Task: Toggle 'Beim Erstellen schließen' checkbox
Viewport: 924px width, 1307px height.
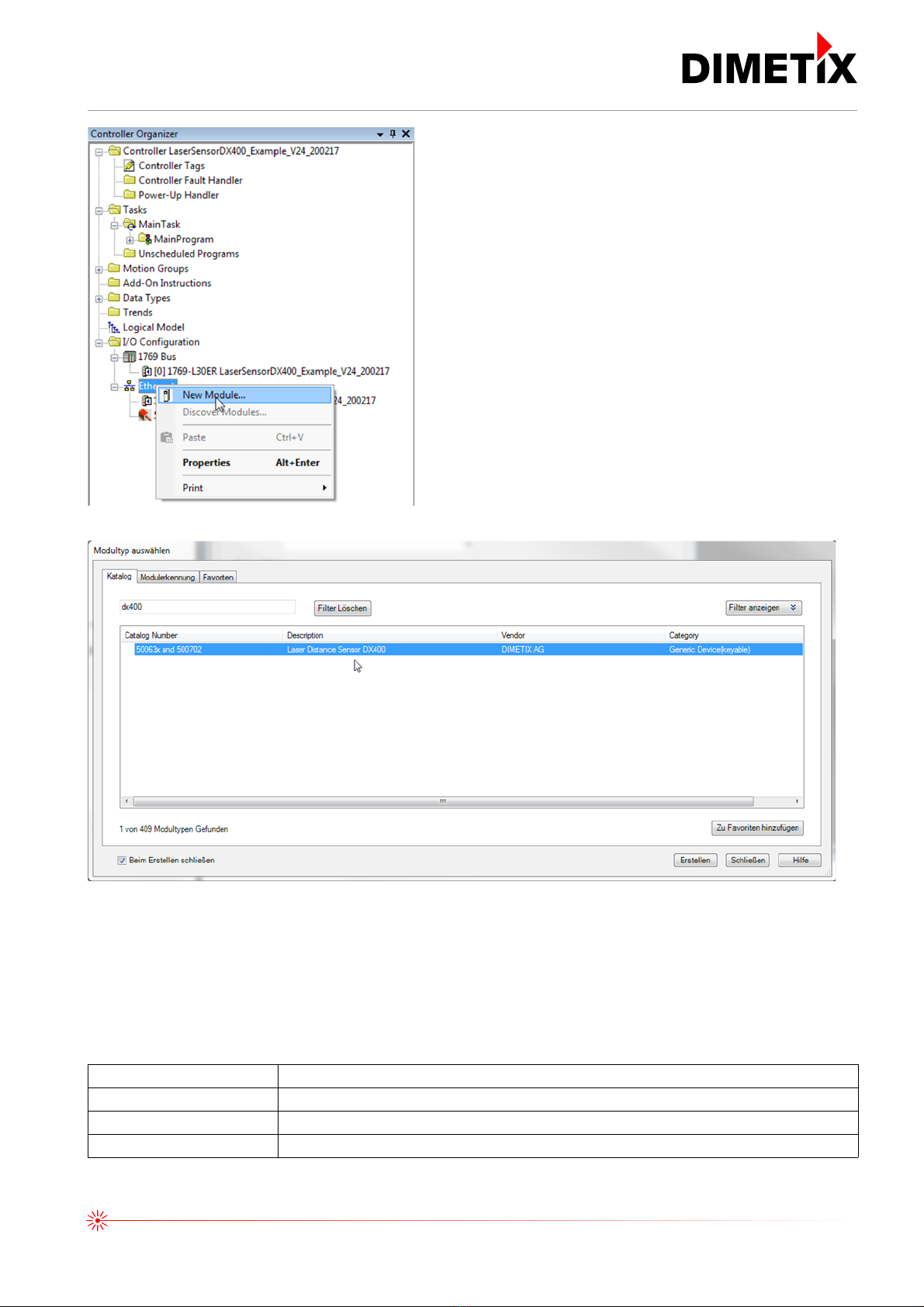Action: tap(122, 860)
